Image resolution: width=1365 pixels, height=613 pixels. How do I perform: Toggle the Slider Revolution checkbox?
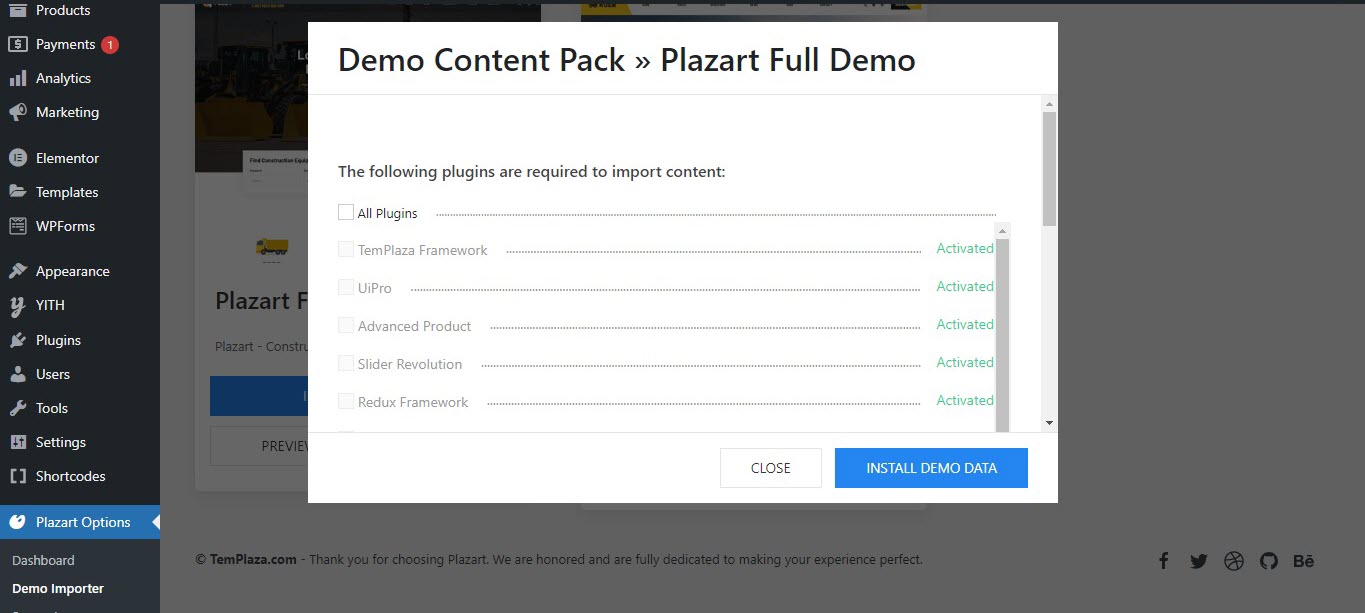coord(346,363)
